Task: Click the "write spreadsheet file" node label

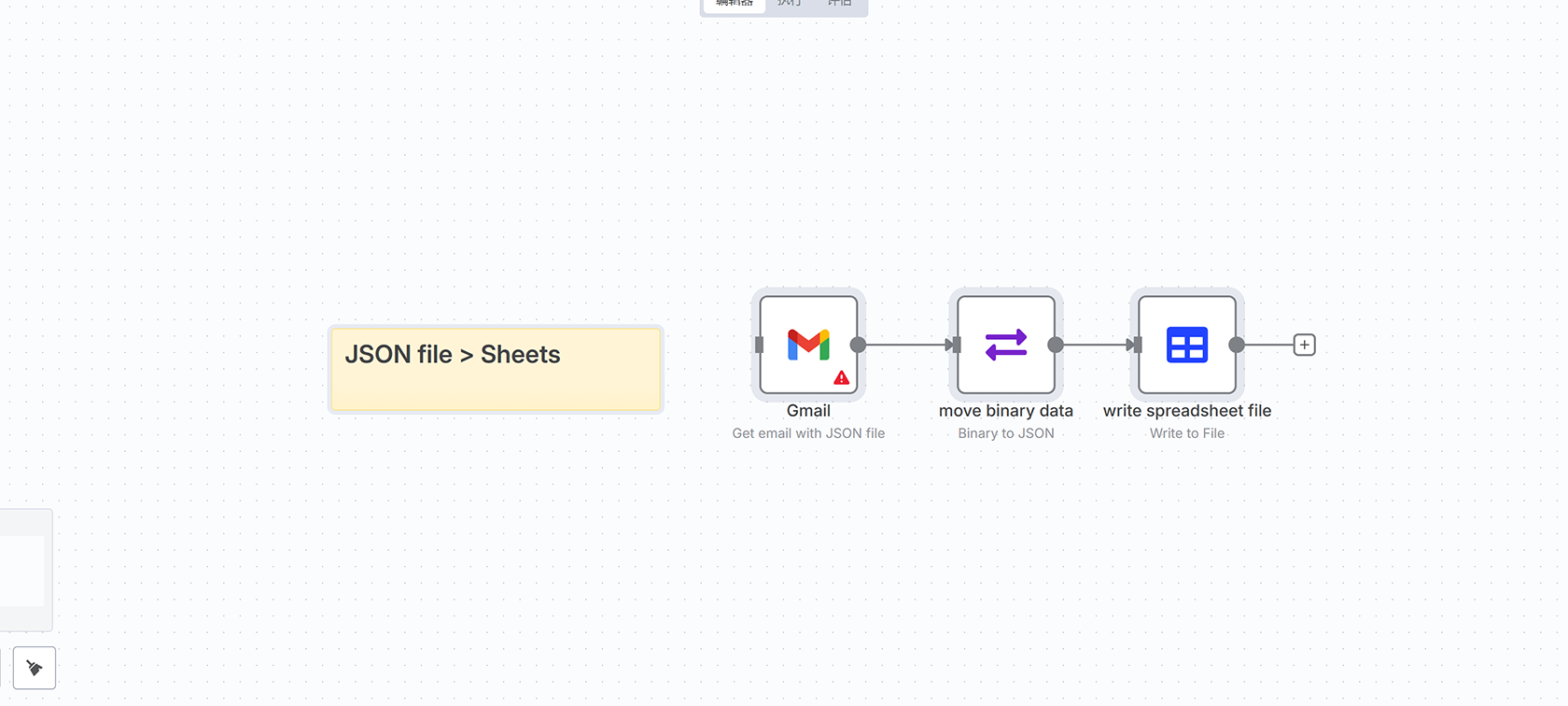Action: pyautogui.click(x=1187, y=411)
